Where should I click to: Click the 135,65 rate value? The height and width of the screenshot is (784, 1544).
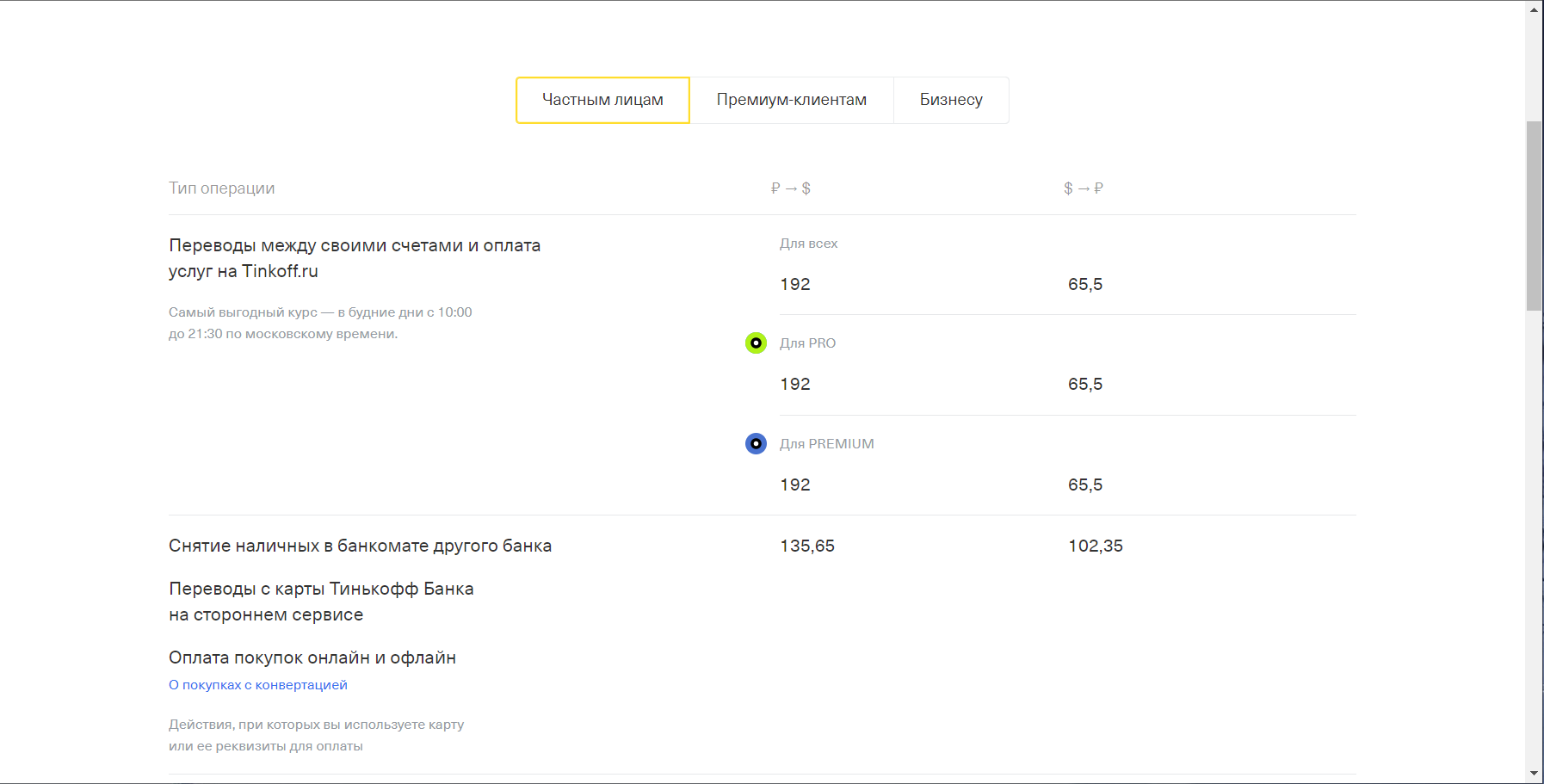click(x=807, y=546)
